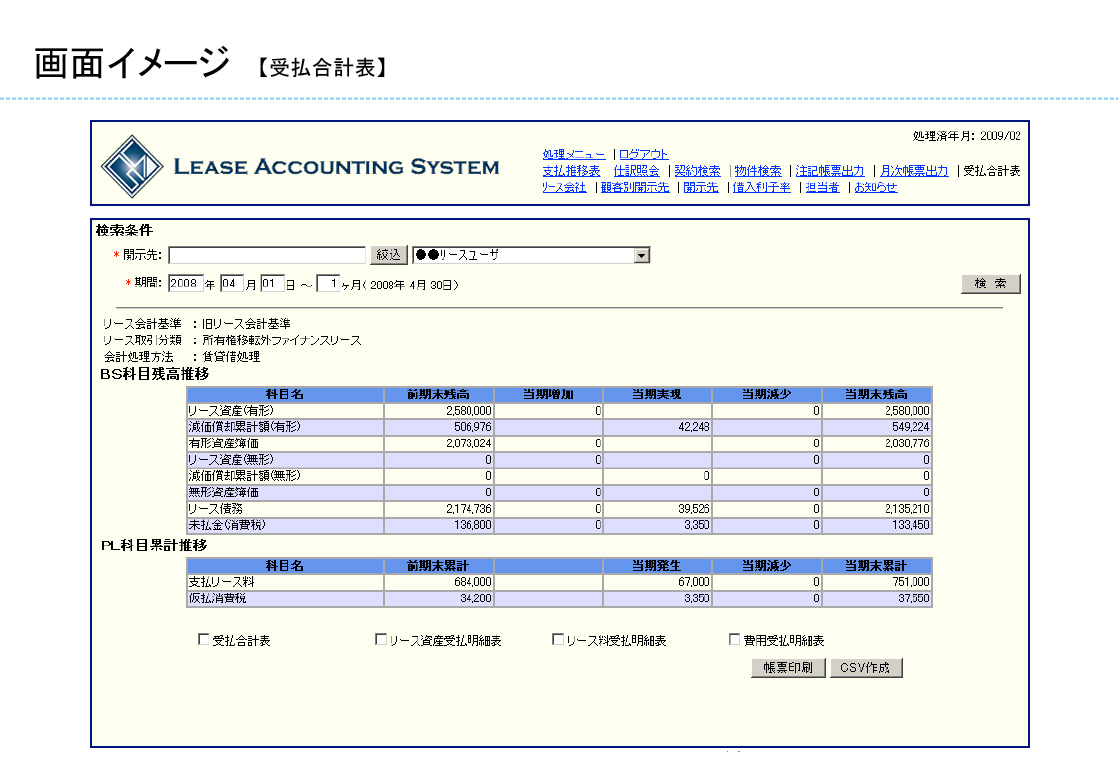Click the 検索 search button

[991, 283]
